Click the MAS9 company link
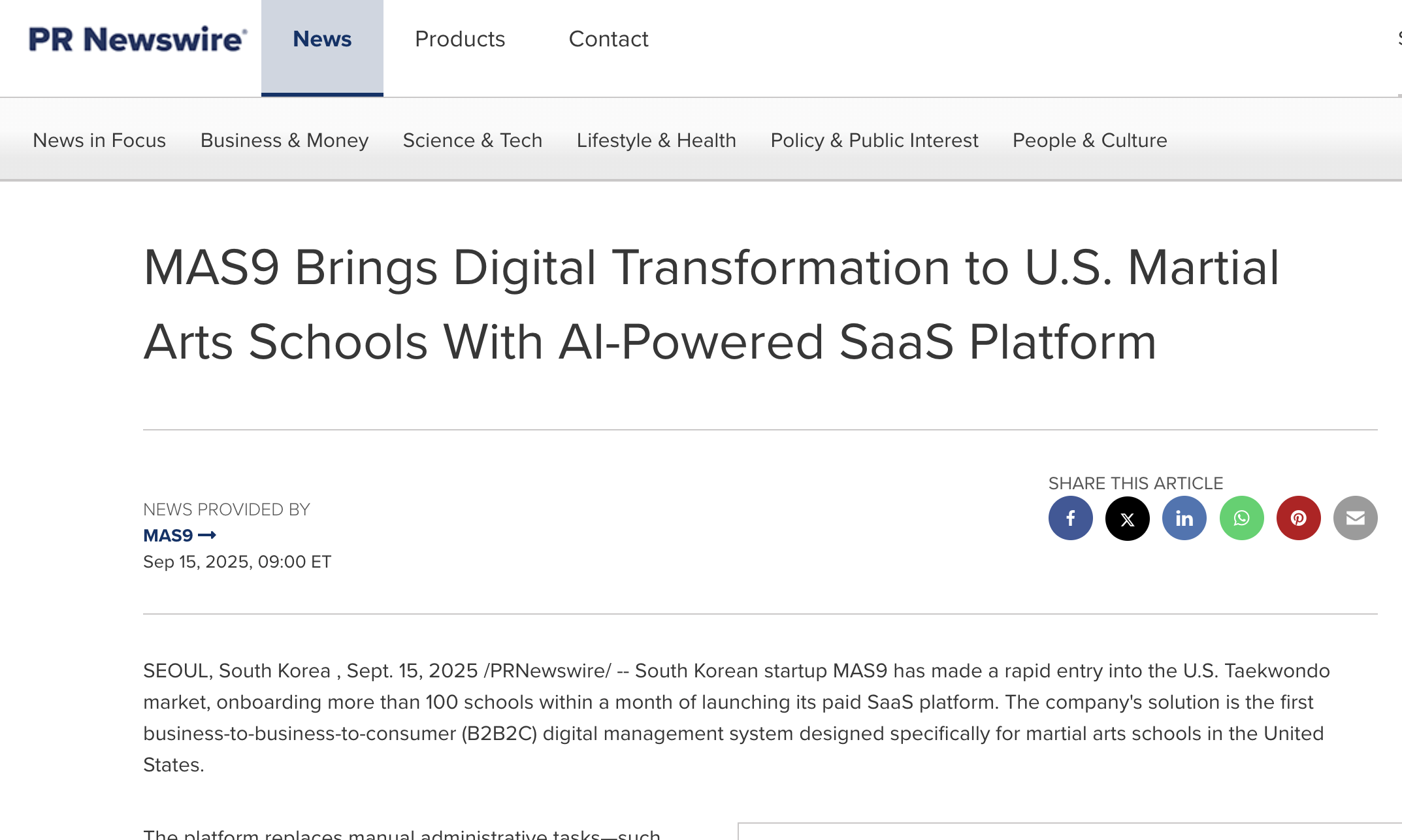The height and width of the screenshot is (840, 1402). (x=170, y=535)
